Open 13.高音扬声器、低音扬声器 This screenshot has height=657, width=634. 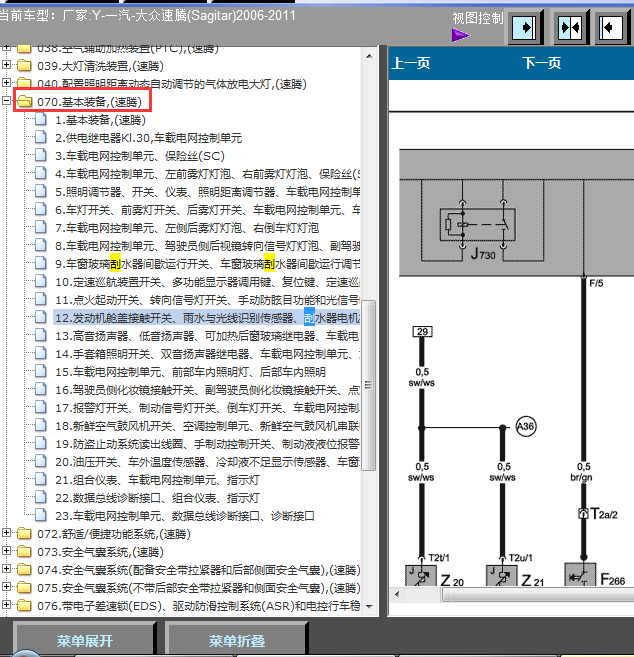tap(207, 336)
